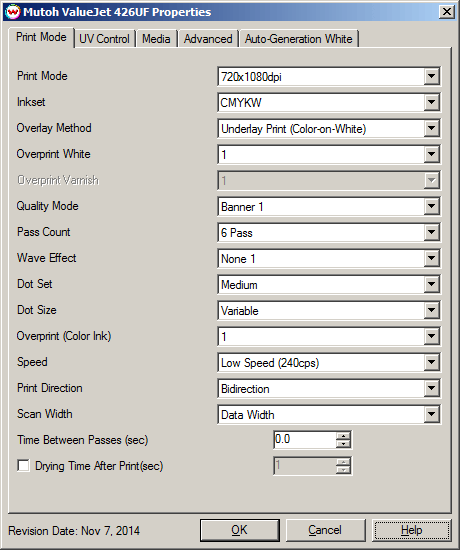This screenshot has height=550, width=460.
Task: Click the Wave Effect label
Action: 47,258
